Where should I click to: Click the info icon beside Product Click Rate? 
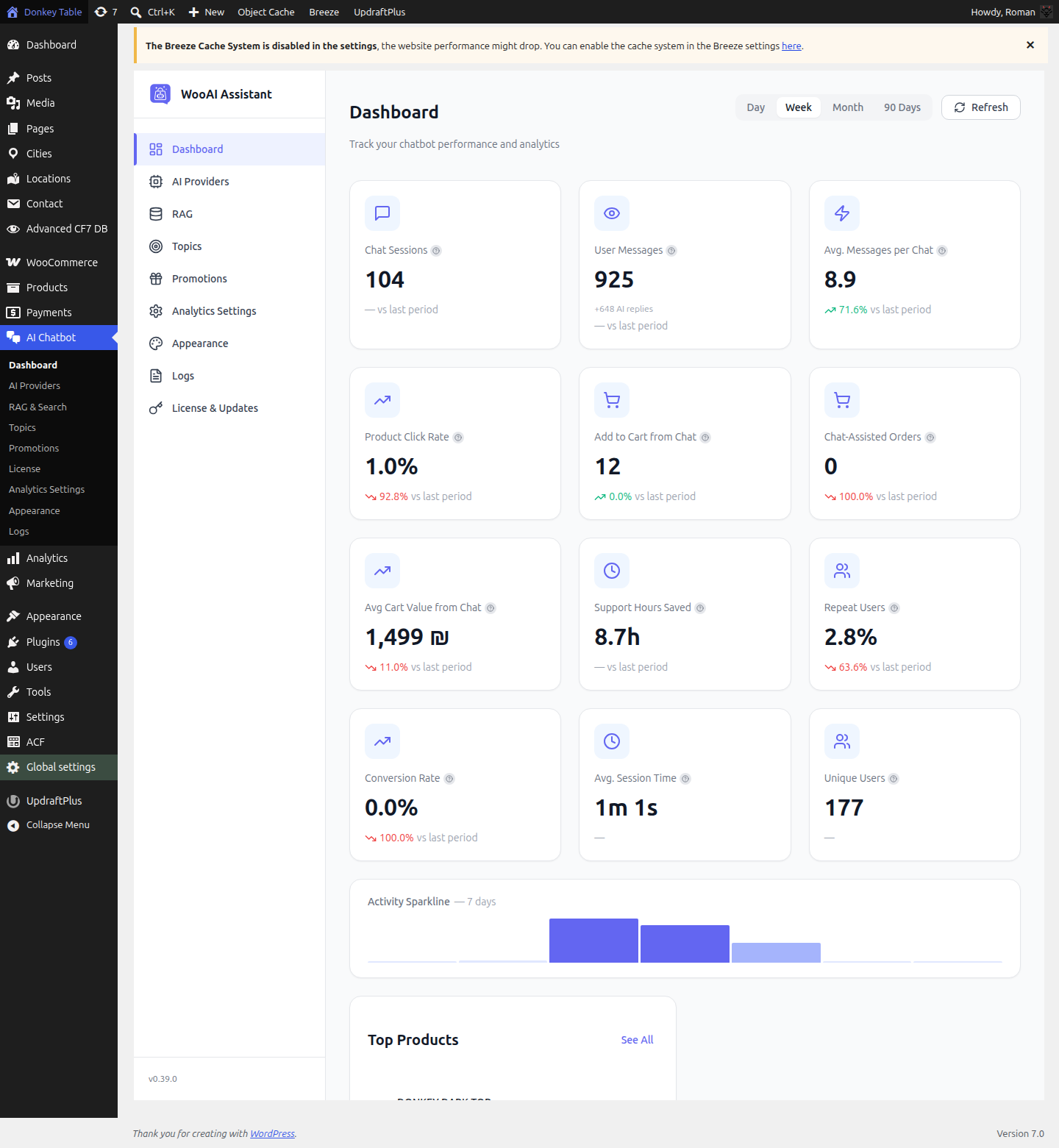[458, 438]
